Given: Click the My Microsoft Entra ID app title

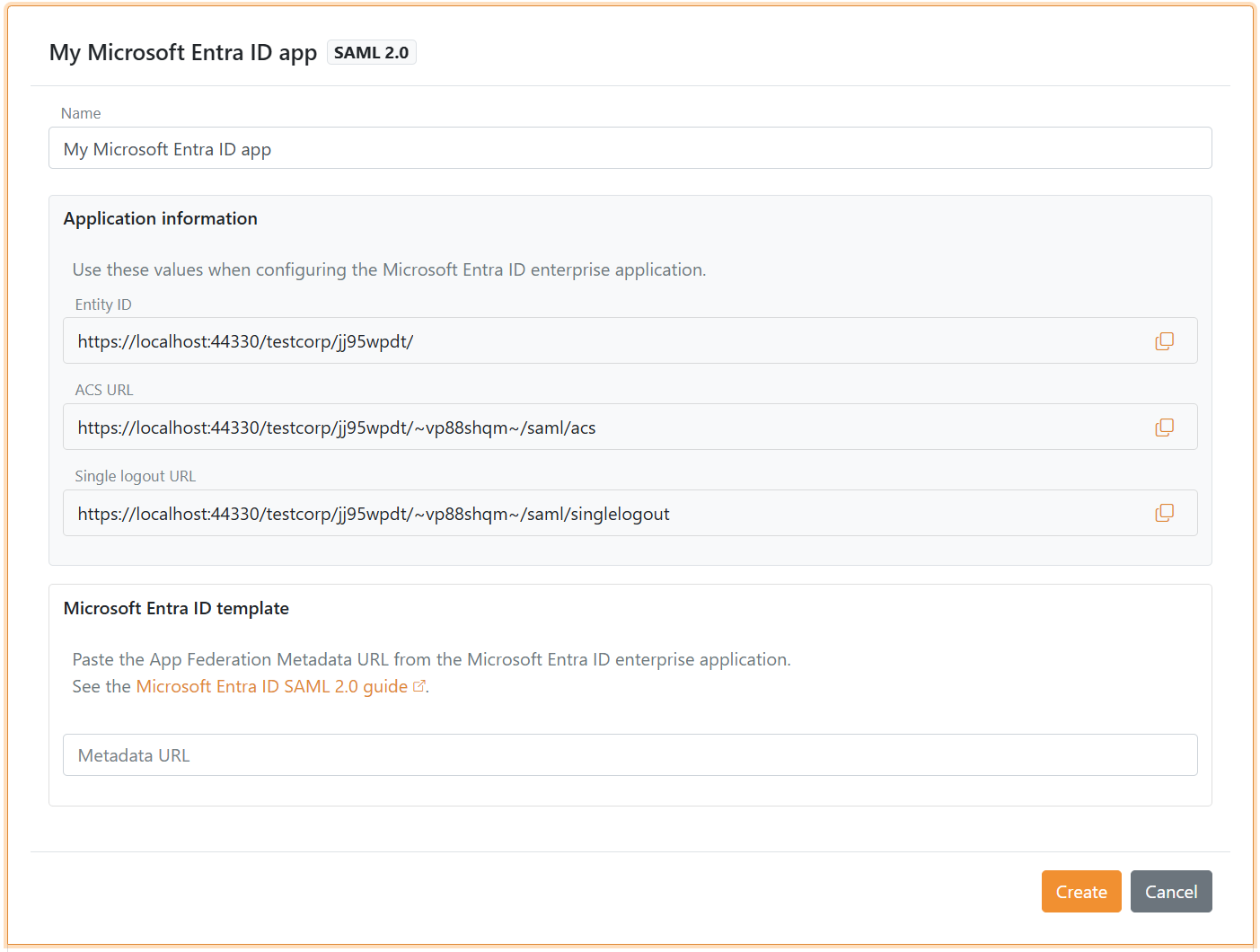Looking at the screenshot, I should [x=183, y=52].
